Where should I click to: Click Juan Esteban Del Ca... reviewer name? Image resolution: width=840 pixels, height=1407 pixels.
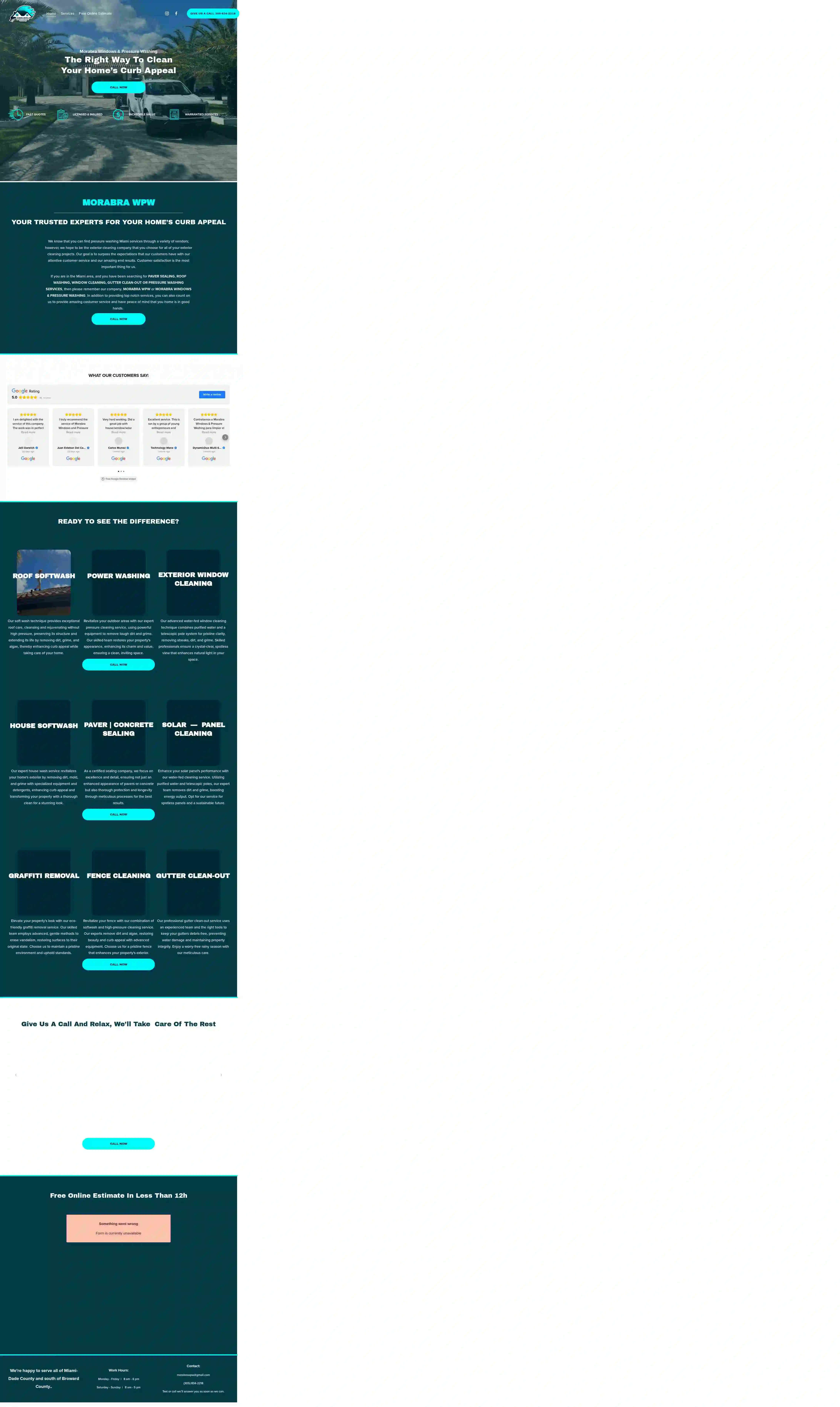(x=71, y=448)
